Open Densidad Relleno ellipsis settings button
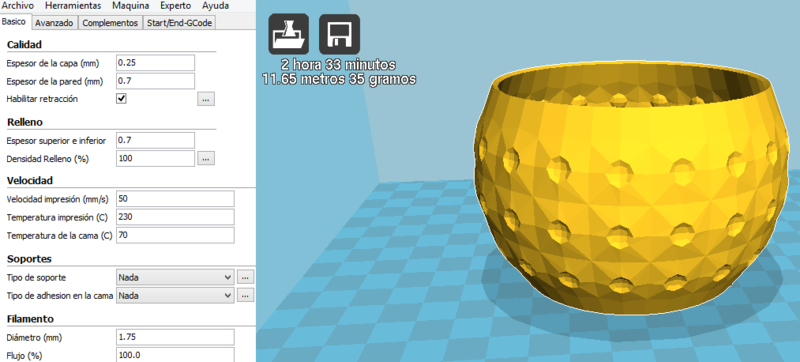800x362 pixels. [206, 159]
